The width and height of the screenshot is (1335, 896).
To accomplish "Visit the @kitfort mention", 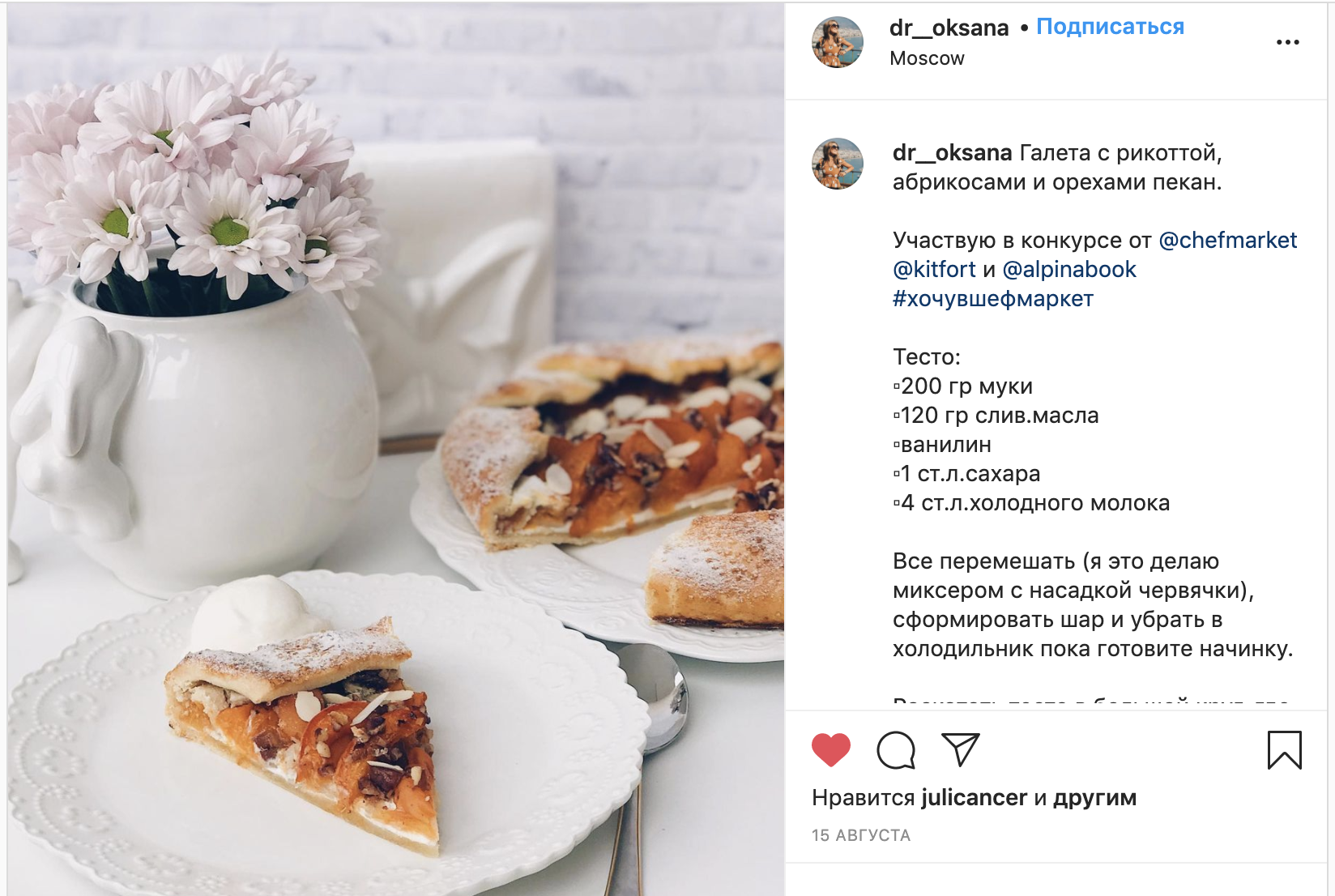I will coord(934,270).
